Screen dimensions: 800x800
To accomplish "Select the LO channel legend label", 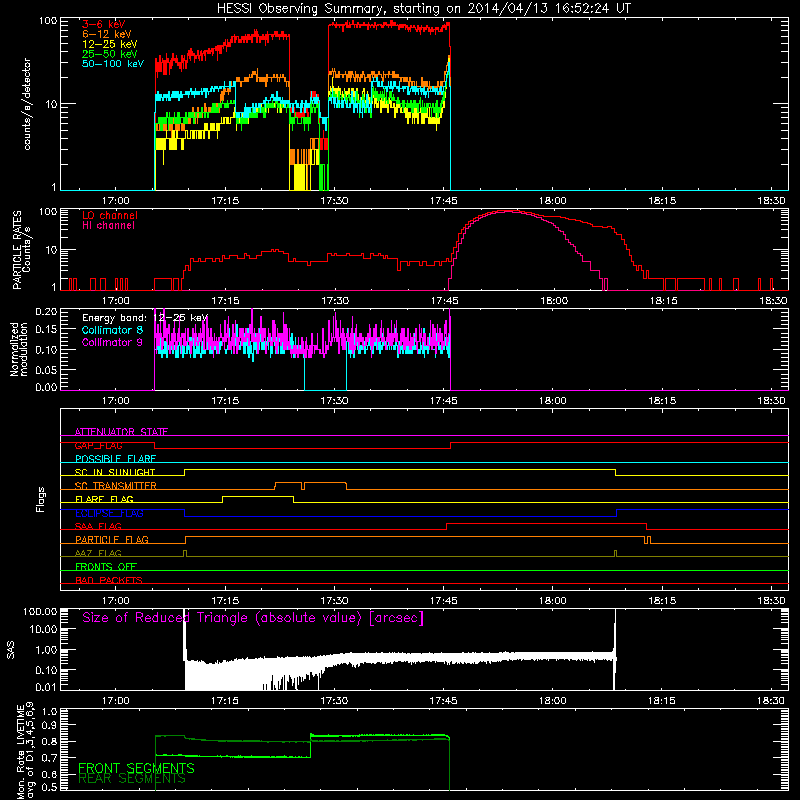I will coord(109,215).
